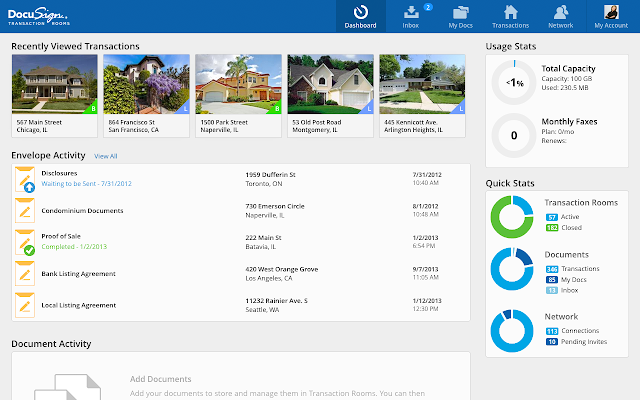
Task: Open the My Docs folder icon
Action: pos(460,12)
